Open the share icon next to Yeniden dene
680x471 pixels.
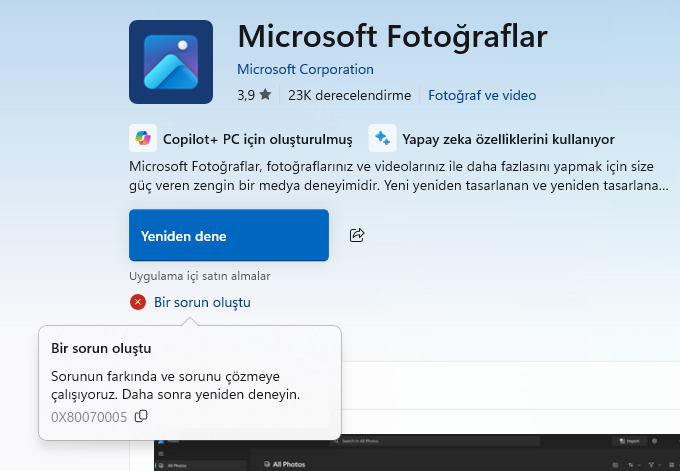pos(357,235)
